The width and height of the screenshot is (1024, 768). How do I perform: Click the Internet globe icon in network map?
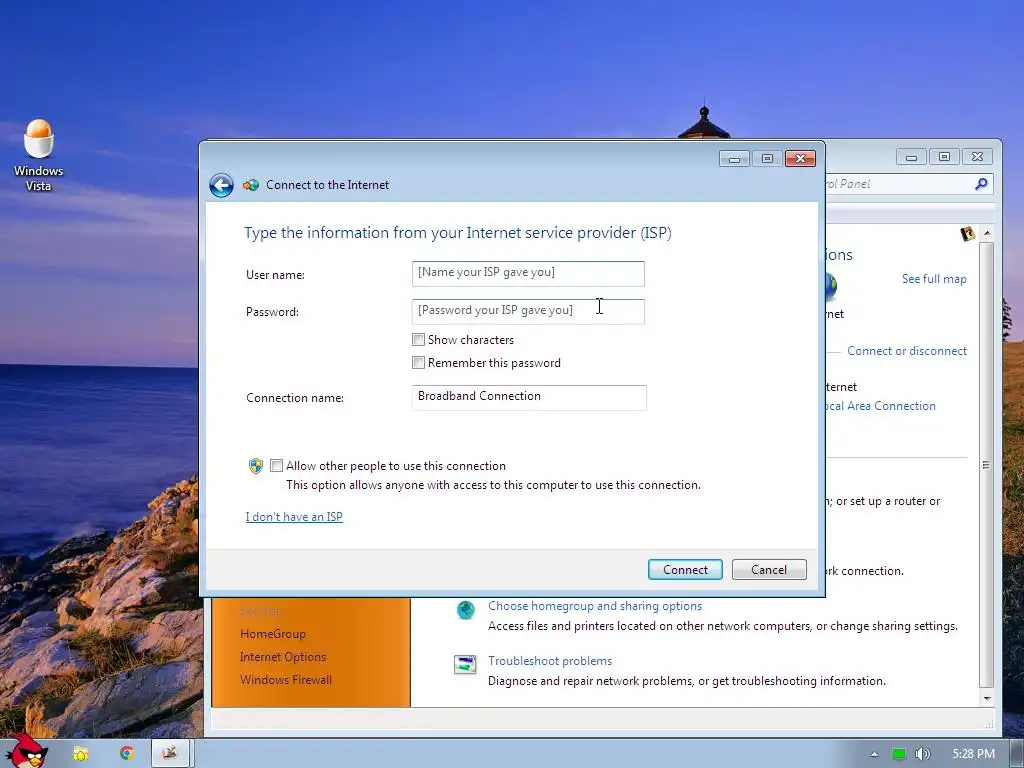831,286
